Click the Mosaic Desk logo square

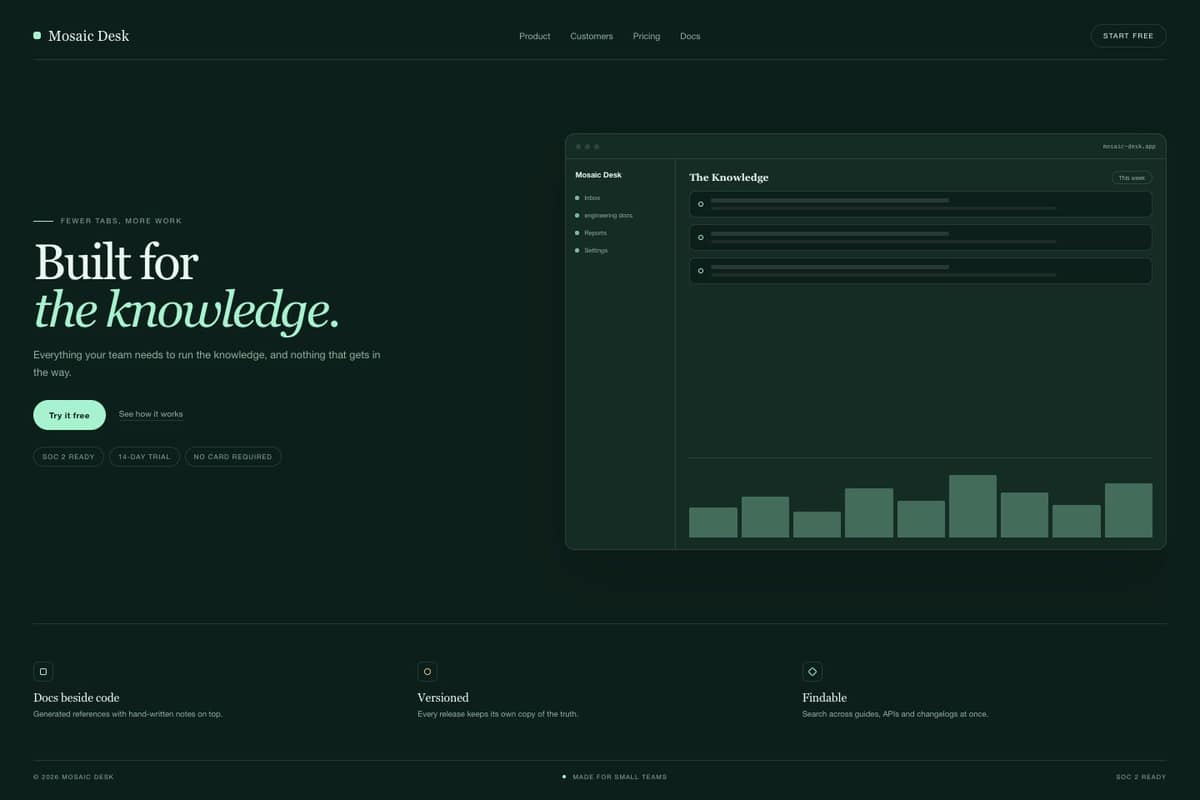pyautogui.click(x=37, y=35)
